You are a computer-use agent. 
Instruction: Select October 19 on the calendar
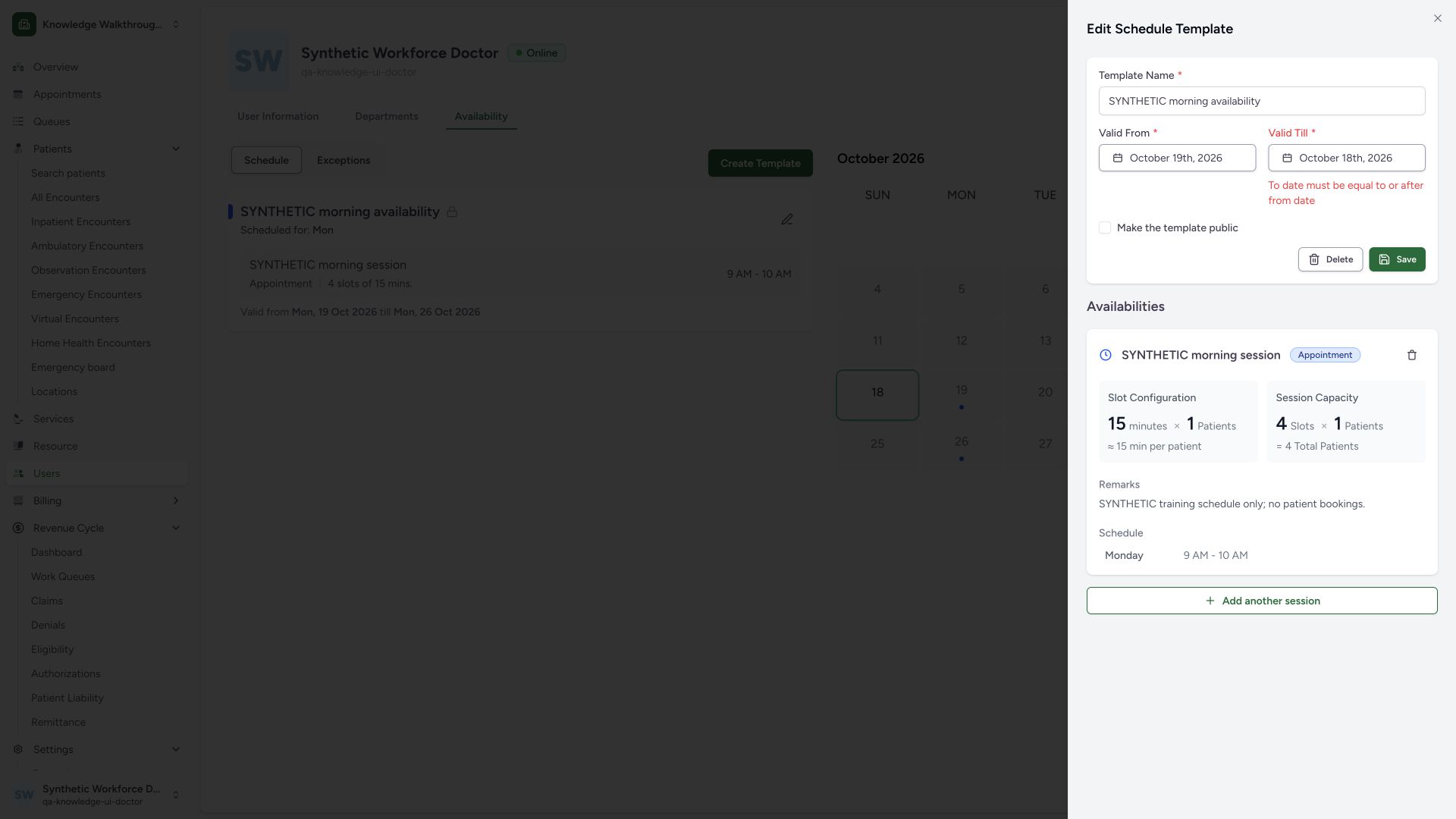pos(961,395)
